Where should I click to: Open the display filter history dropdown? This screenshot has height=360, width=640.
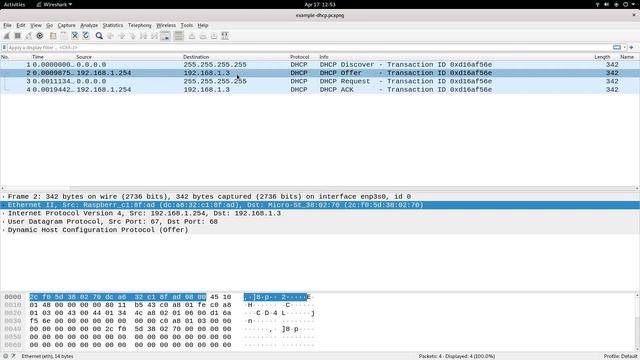(x=624, y=47)
